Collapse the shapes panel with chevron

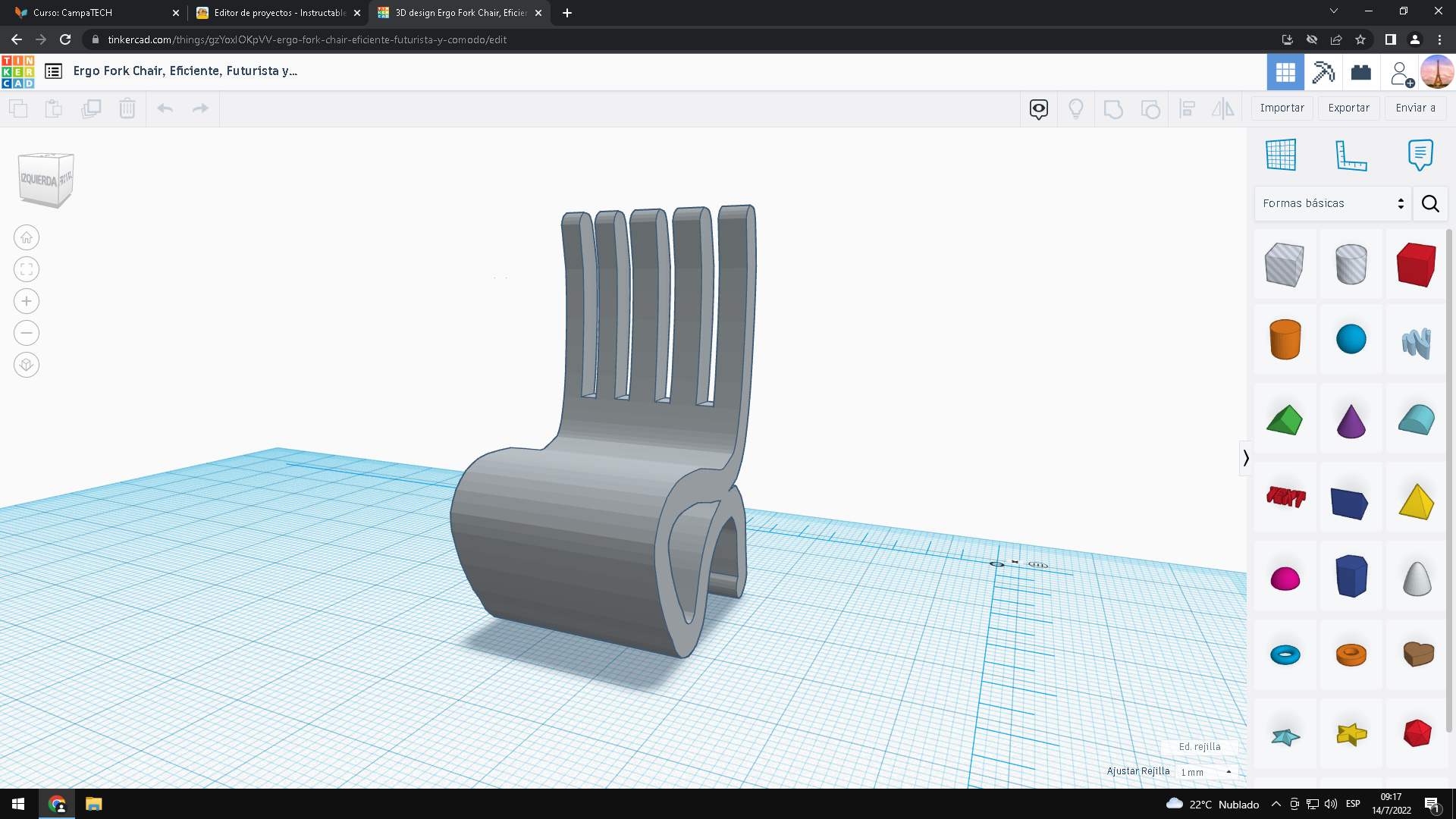1245,458
